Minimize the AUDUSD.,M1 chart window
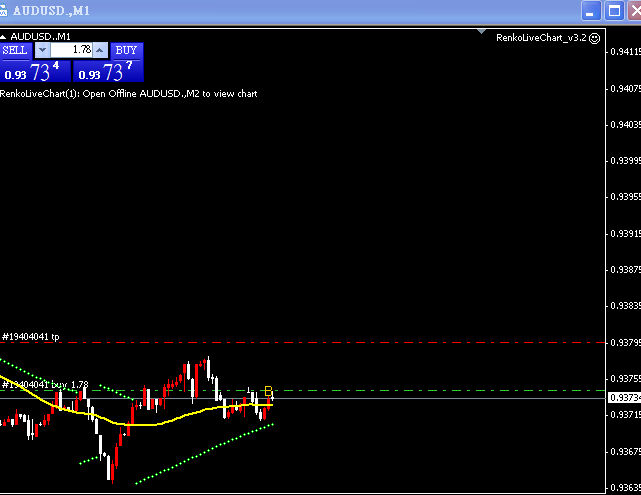The height and width of the screenshot is (495, 641). coord(591,11)
